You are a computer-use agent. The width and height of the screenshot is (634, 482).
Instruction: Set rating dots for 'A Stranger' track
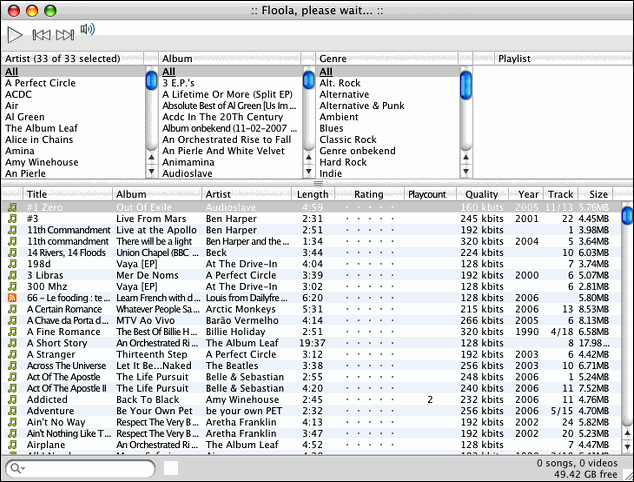pyautogui.click(x=368, y=354)
